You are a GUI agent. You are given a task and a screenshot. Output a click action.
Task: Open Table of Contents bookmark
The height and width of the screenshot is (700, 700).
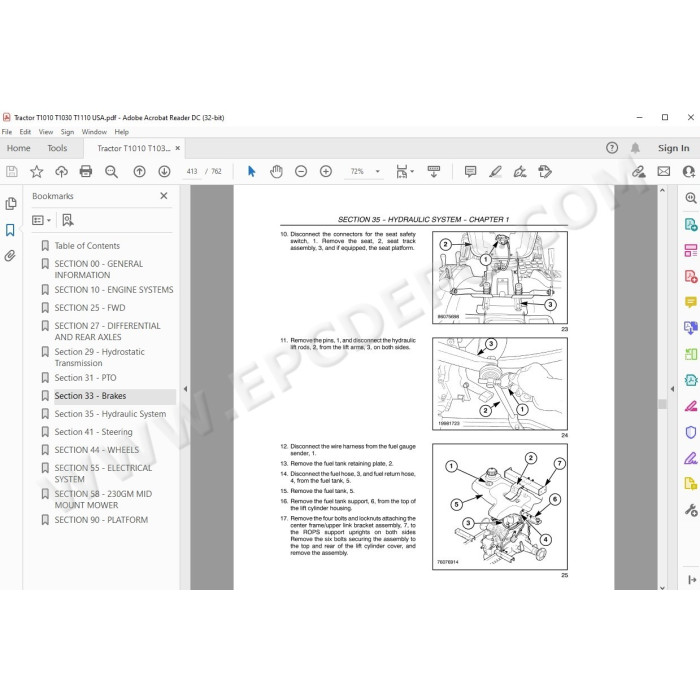(x=87, y=246)
